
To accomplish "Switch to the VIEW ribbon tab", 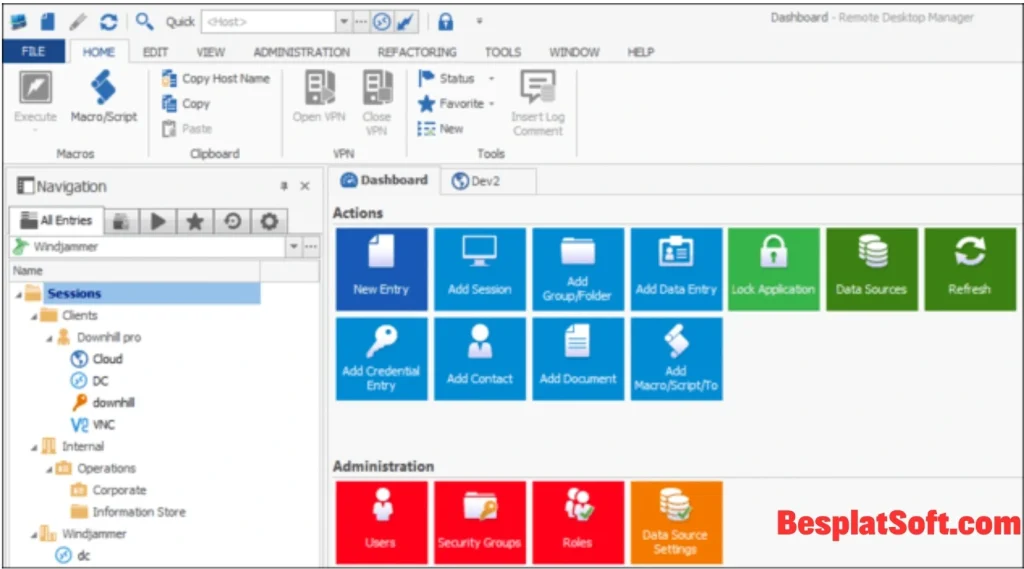I will pos(210,52).
